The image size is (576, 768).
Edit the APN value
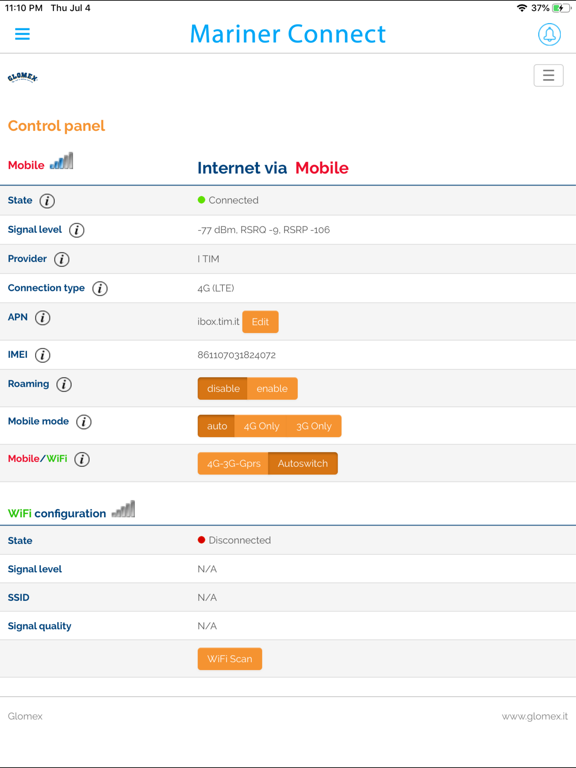[260, 322]
